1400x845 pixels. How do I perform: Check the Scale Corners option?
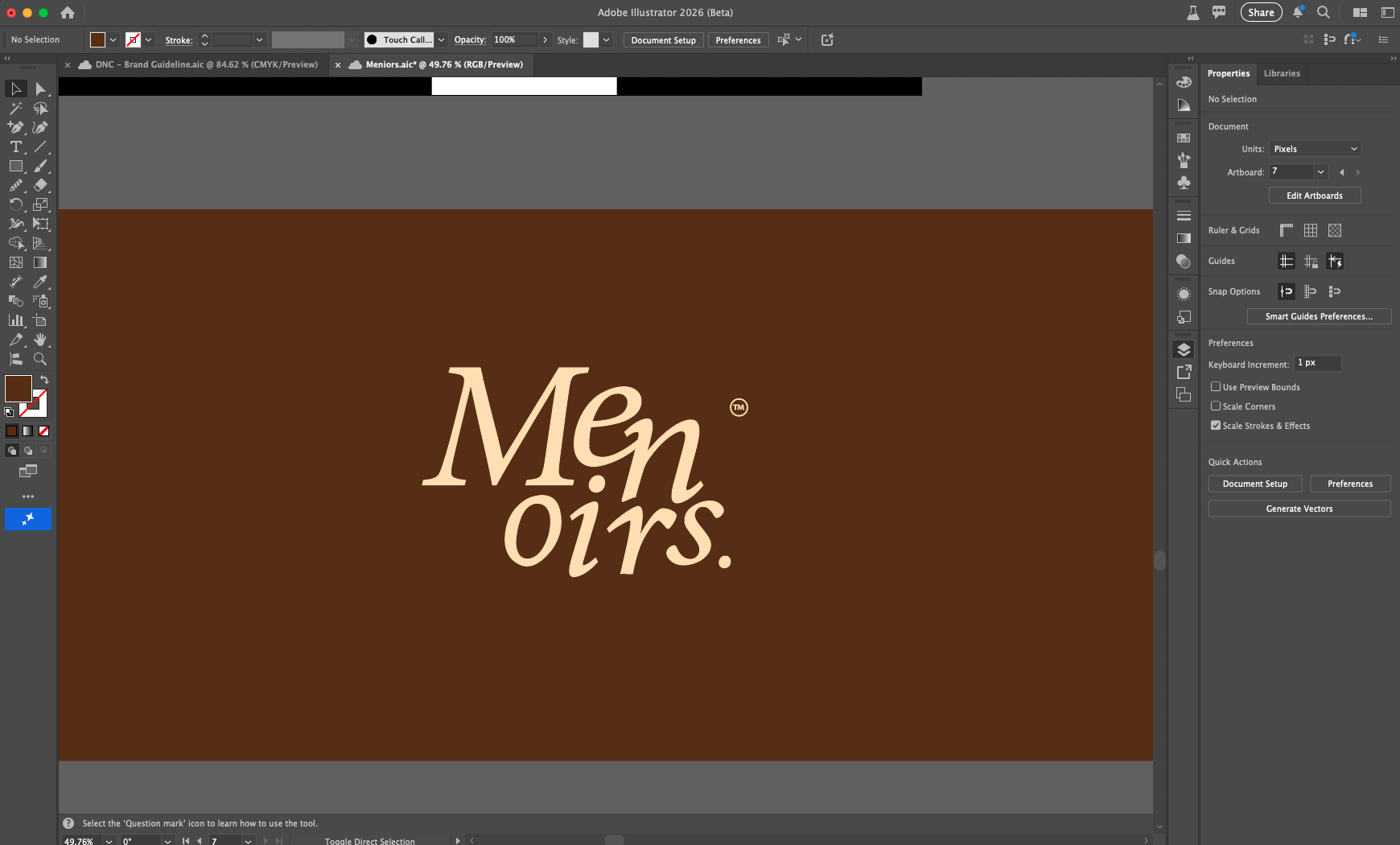pyautogui.click(x=1217, y=406)
